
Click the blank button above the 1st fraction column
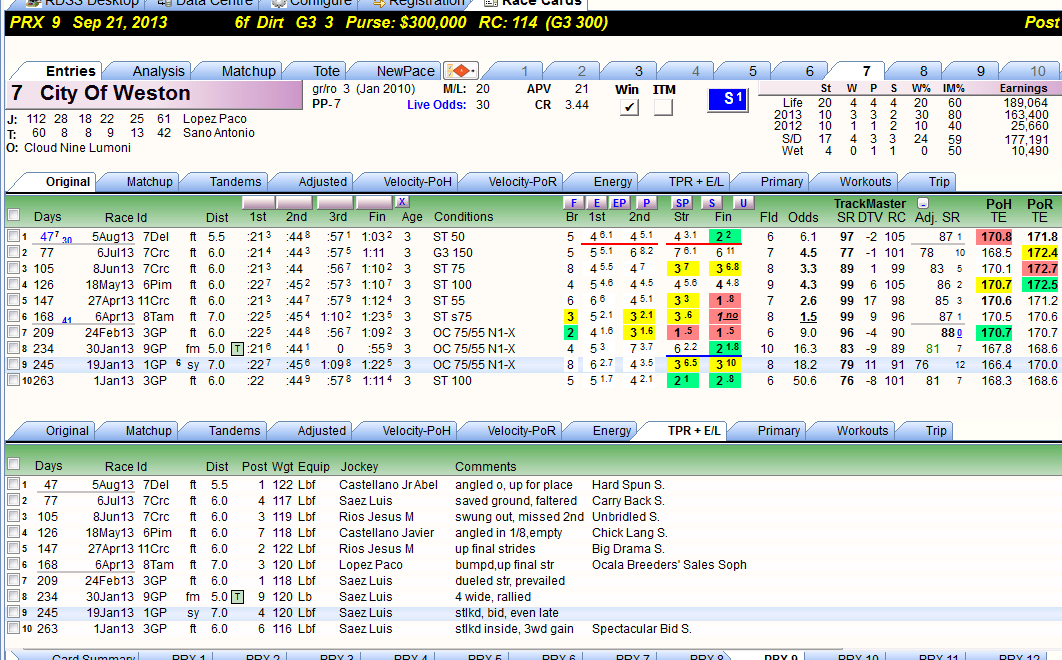coord(259,202)
